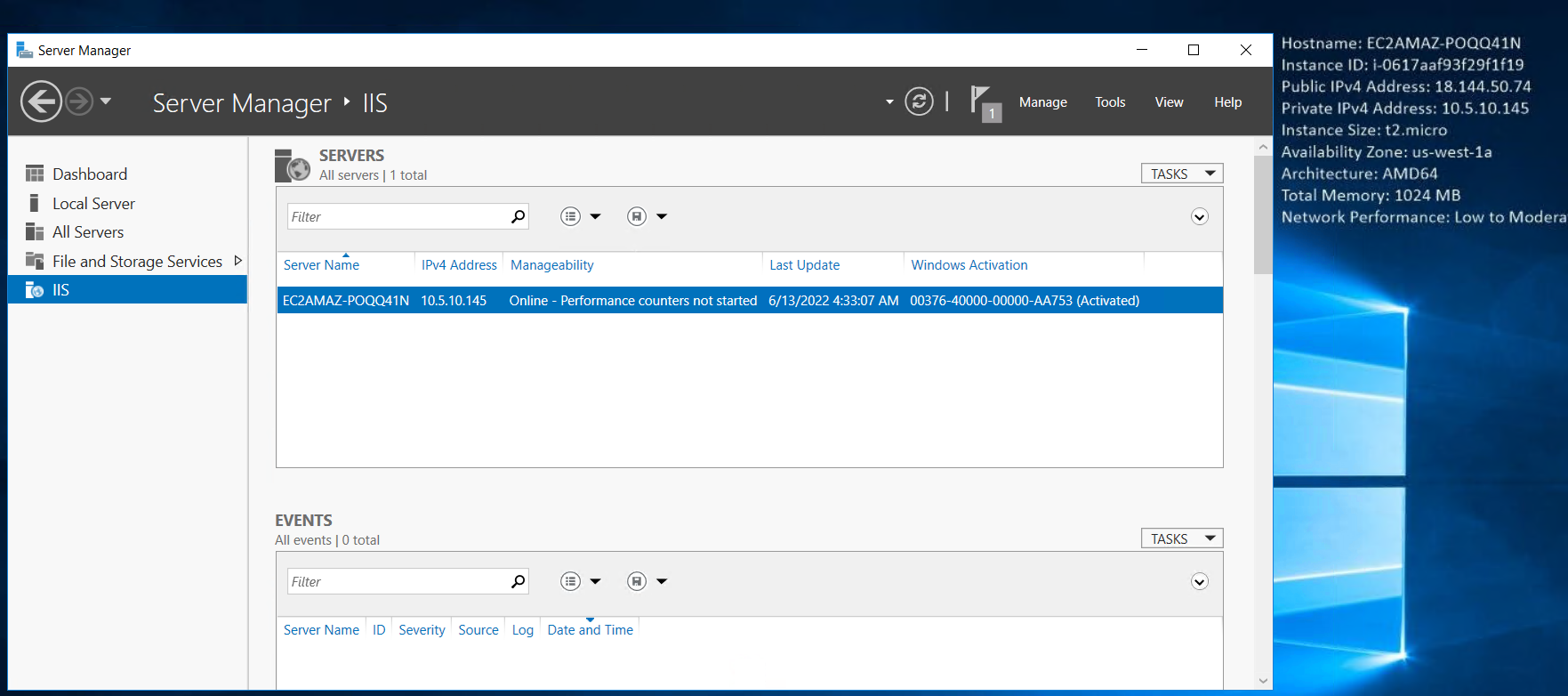Sort events by Severity column

click(422, 630)
